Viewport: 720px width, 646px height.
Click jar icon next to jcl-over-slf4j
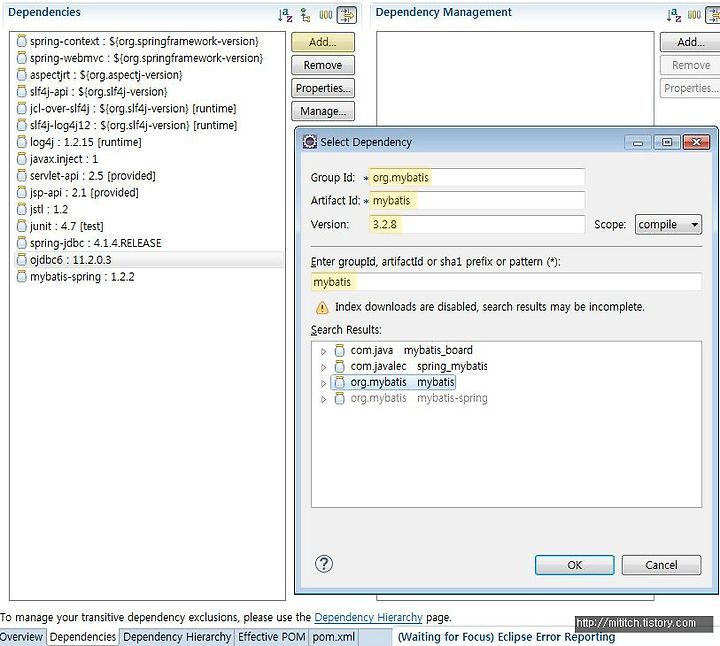[x=21, y=108]
